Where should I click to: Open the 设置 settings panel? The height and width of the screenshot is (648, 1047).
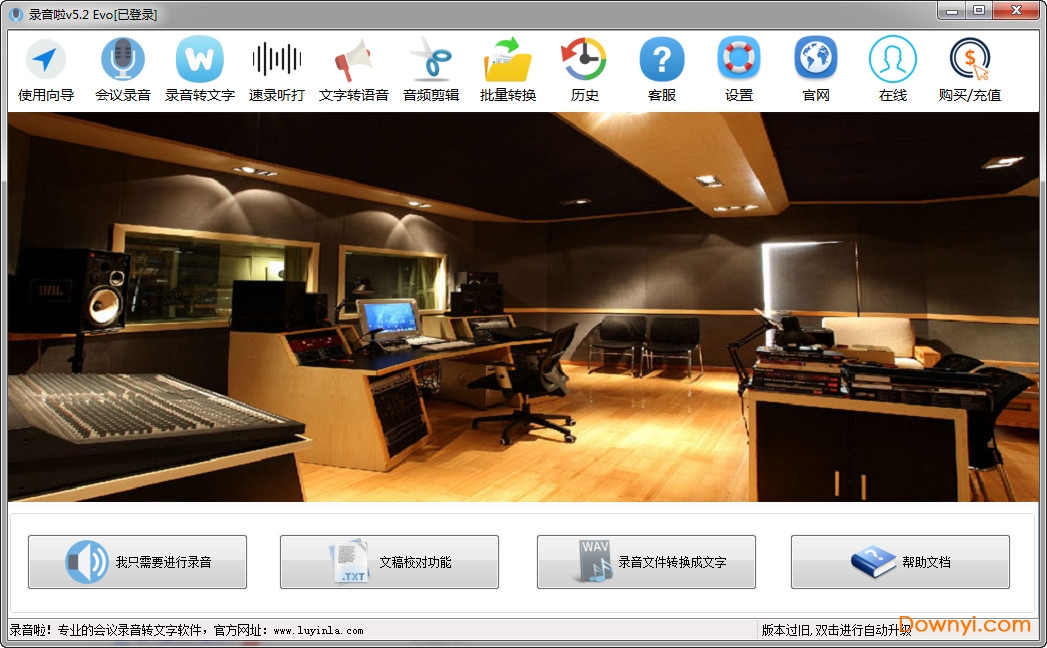point(738,68)
